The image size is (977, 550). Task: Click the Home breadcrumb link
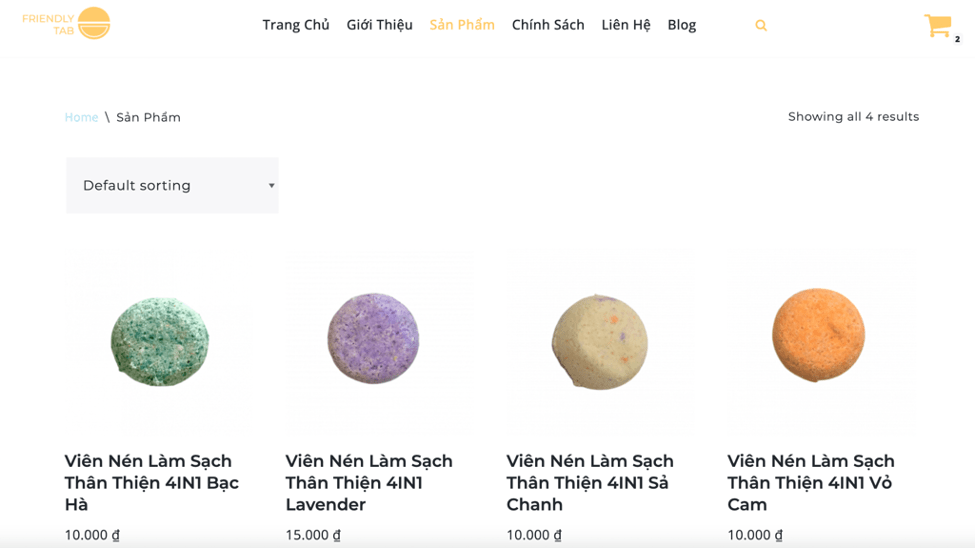(x=82, y=117)
